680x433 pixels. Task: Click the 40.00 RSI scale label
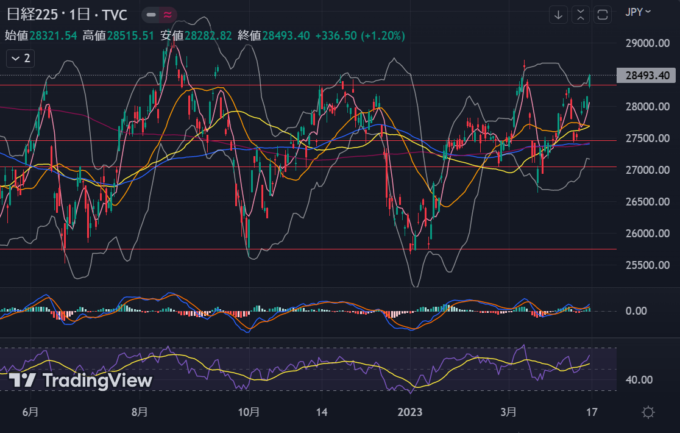[x=640, y=380]
